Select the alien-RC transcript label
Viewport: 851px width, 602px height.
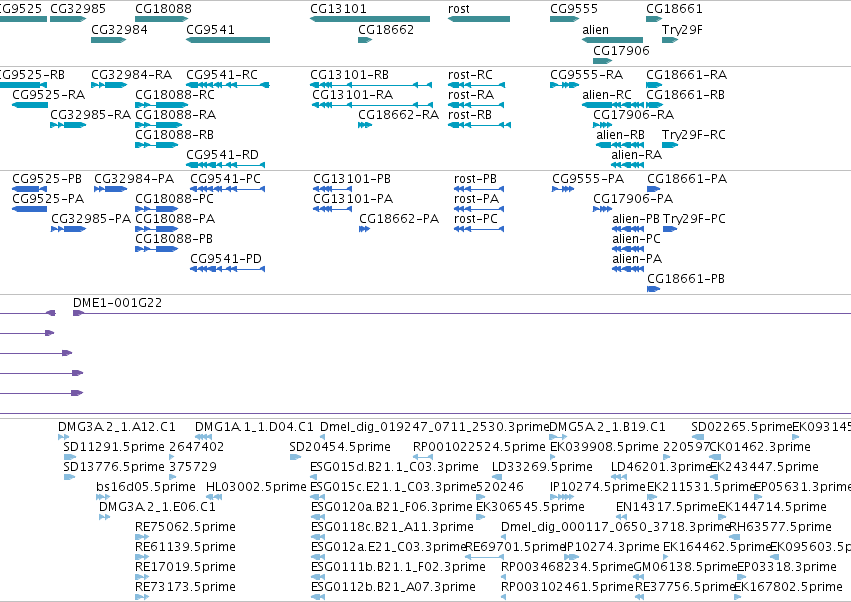coord(607,94)
